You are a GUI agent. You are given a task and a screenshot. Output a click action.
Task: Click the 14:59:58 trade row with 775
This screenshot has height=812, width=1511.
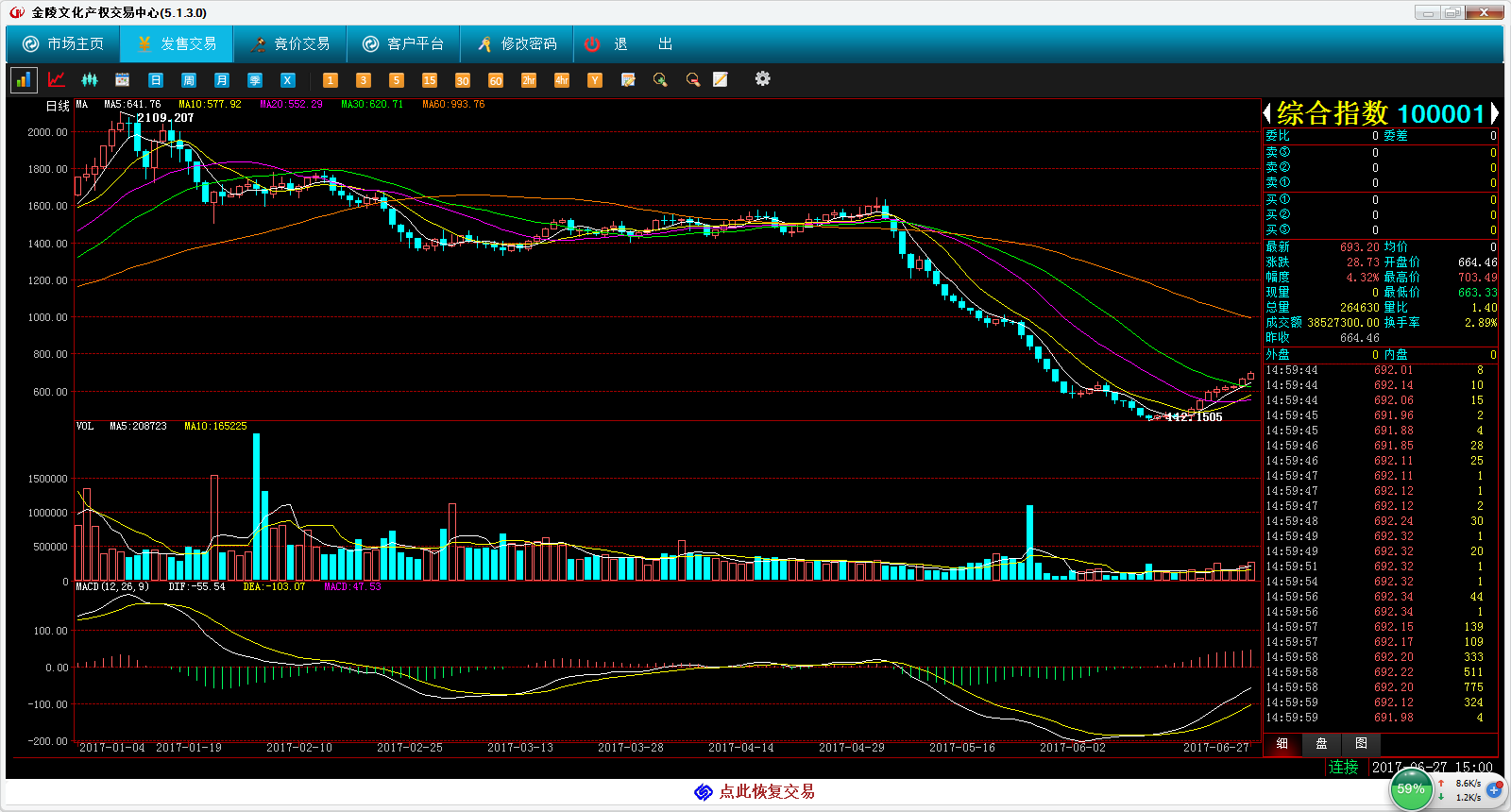pyautogui.click(x=1382, y=687)
